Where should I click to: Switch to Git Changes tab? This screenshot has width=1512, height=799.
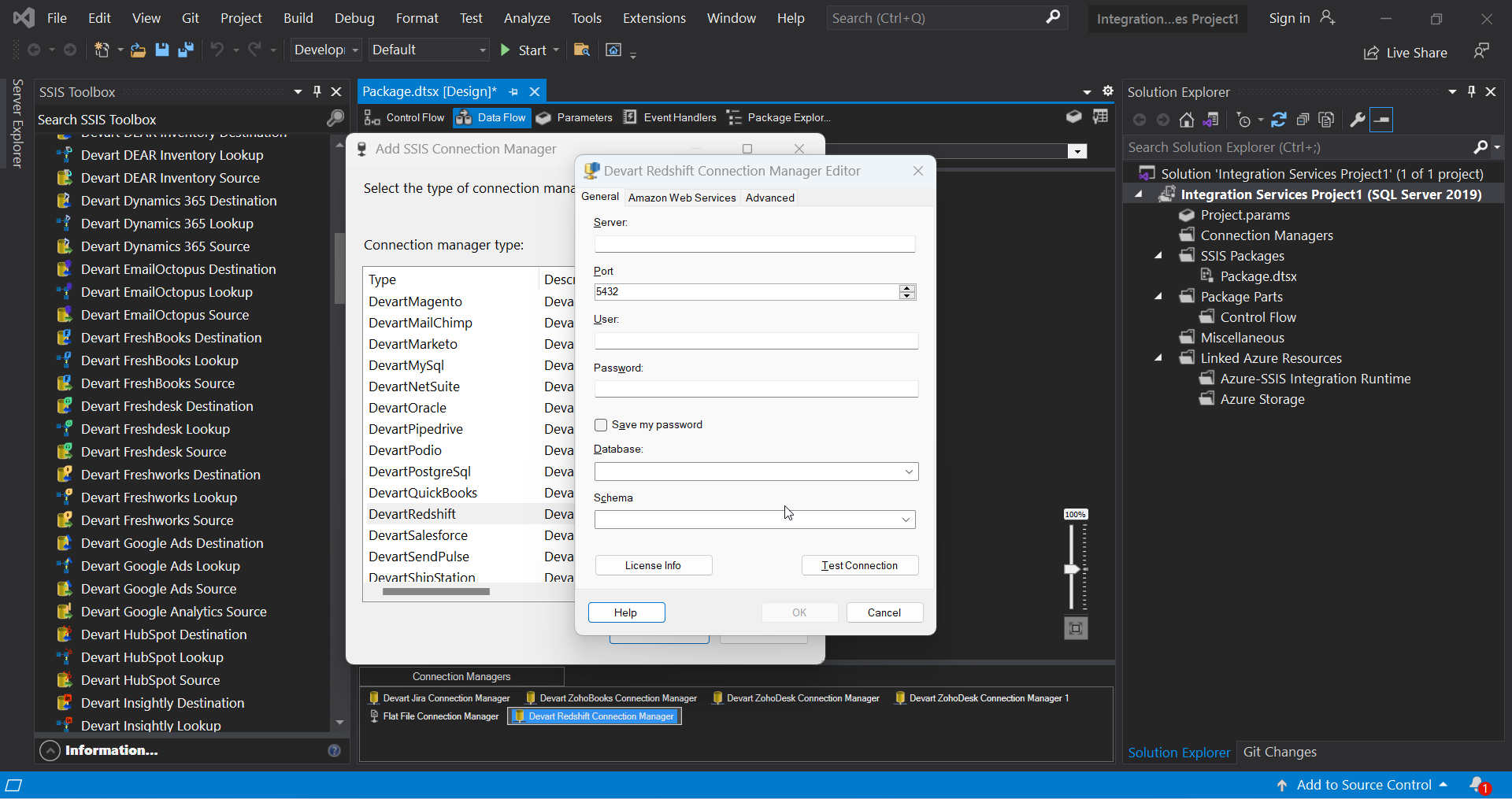tap(1280, 752)
